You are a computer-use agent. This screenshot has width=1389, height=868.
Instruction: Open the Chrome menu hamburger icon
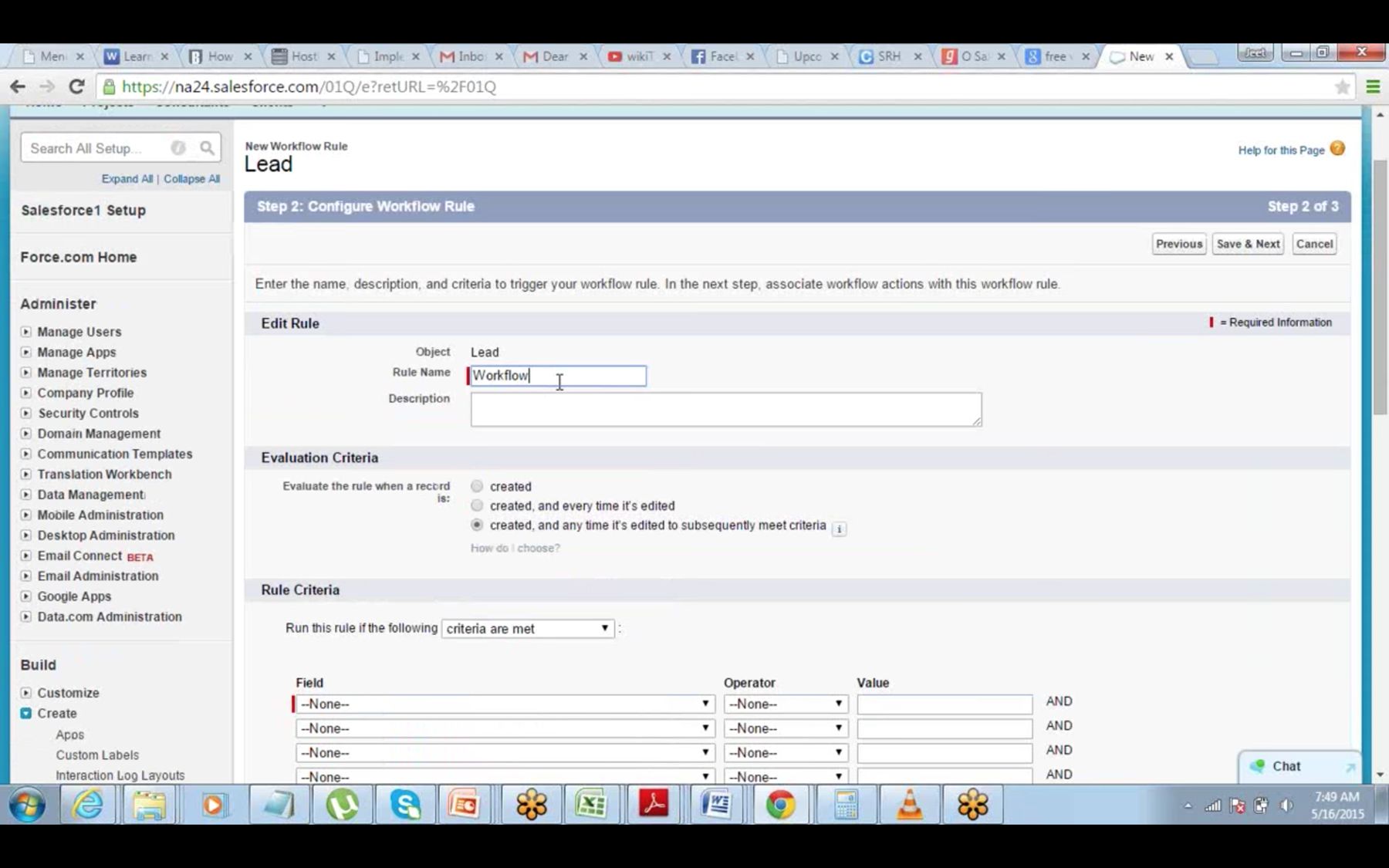[x=1373, y=87]
